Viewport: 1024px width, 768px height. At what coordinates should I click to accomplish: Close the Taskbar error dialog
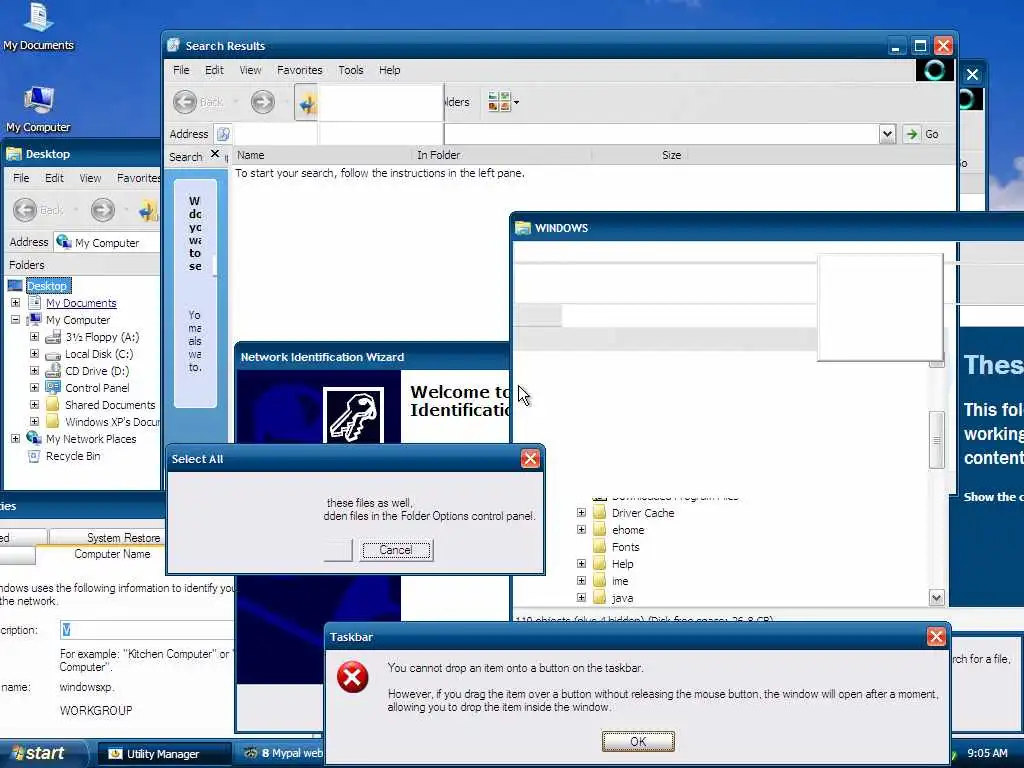pyautogui.click(x=936, y=637)
